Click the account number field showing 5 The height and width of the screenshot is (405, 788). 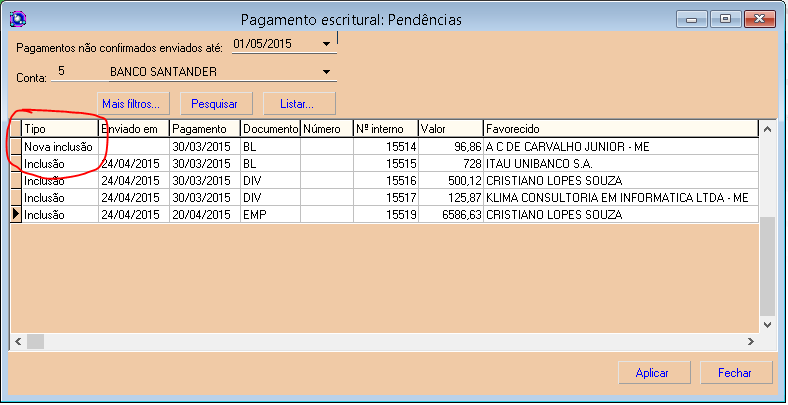pos(78,71)
